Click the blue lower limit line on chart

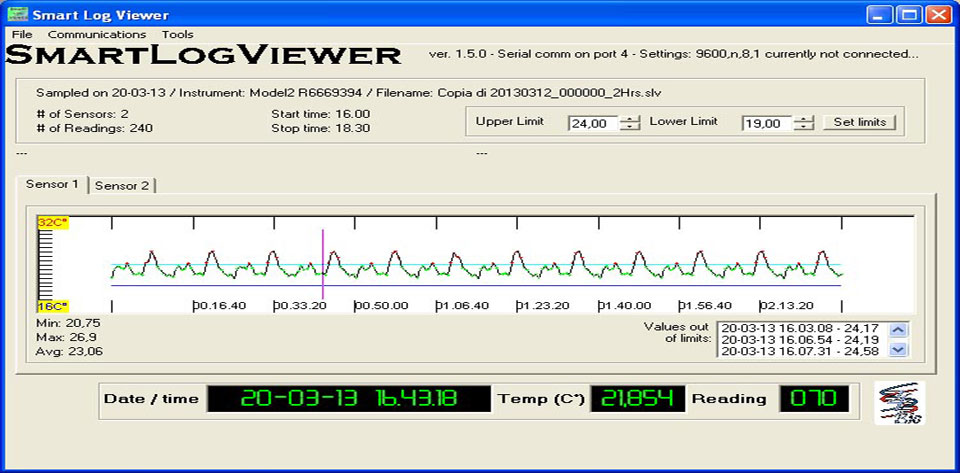[x=478, y=285]
